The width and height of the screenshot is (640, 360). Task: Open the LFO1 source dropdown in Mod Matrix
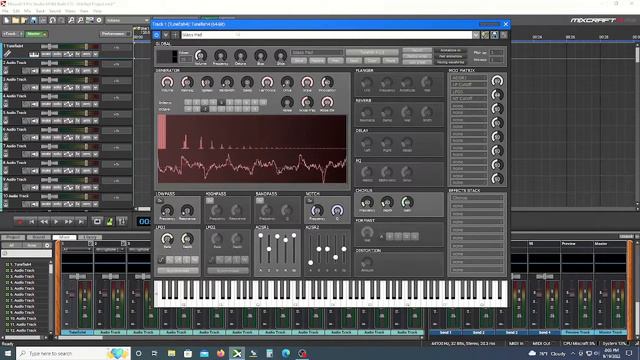[469, 92]
